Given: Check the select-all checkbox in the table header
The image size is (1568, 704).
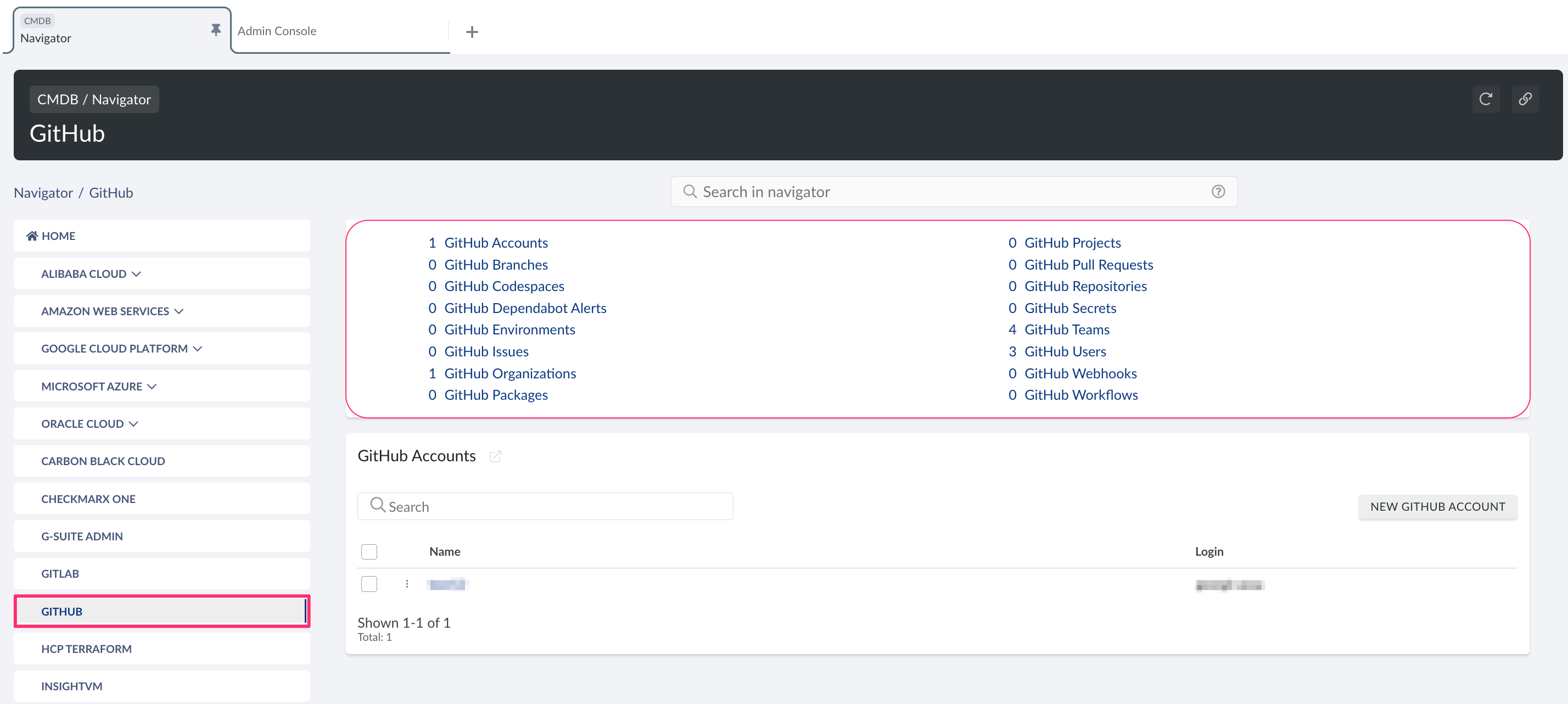Looking at the screenshot, I should [369, 551].
